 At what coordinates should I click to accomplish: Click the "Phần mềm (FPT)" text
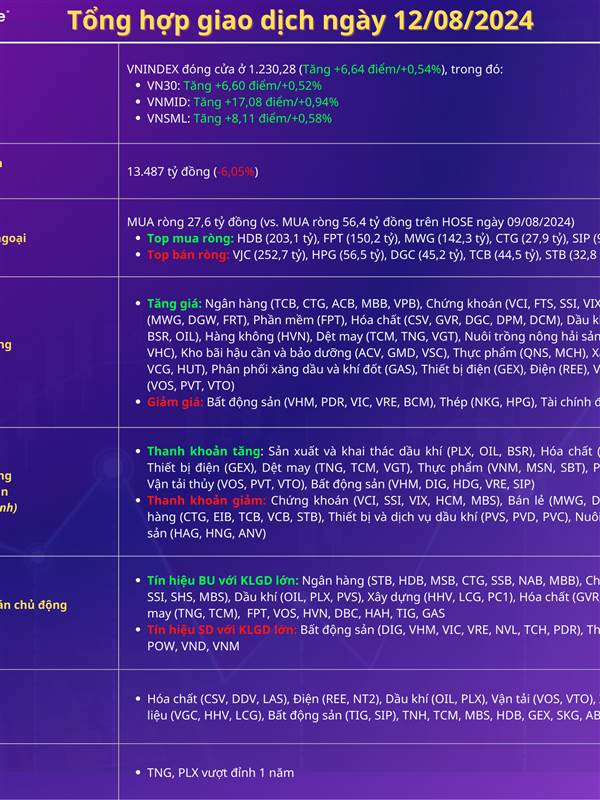pyautogui.click(x=300, y=320)
